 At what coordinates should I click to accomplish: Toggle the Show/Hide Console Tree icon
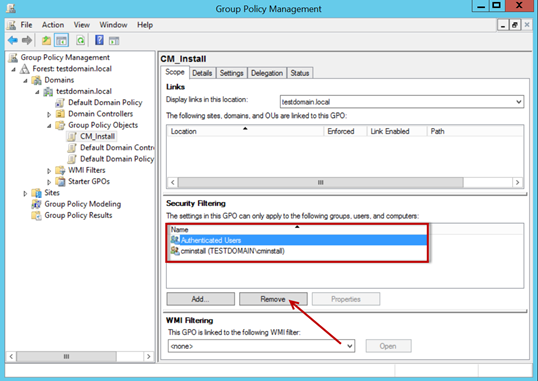click(x=61, y=41)
